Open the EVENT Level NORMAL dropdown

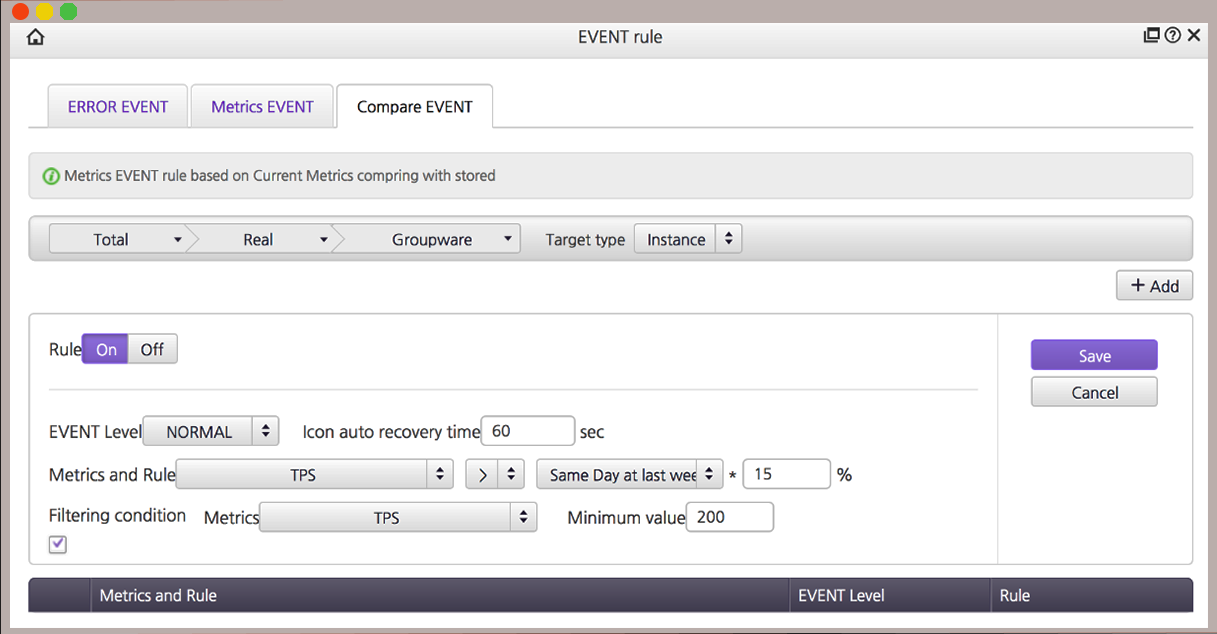[211, 432]
